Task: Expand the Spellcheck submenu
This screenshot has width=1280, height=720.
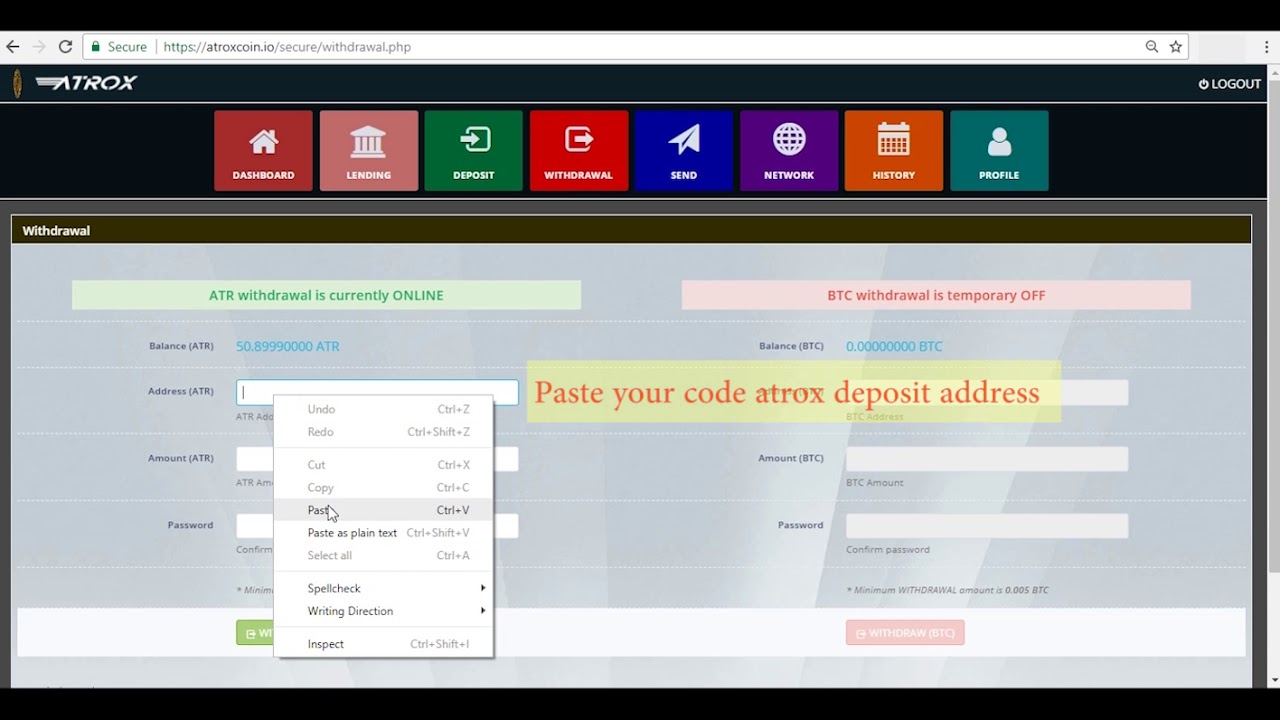Action: pyautogui.click(x=383, y=588)
